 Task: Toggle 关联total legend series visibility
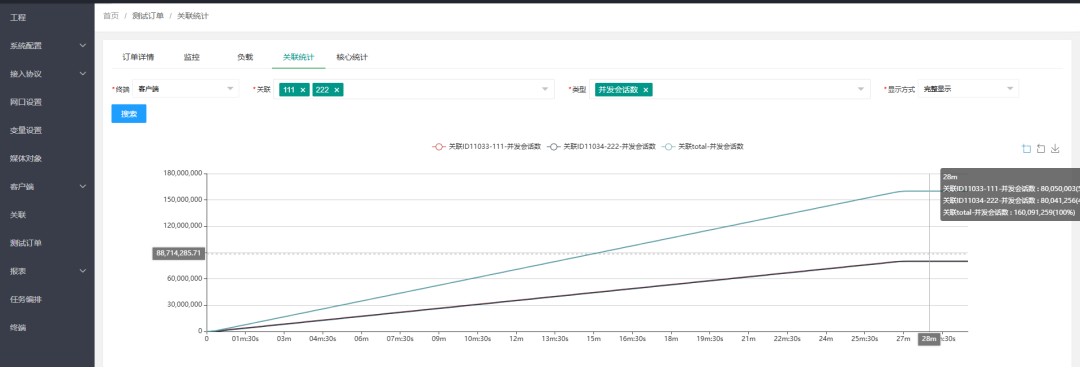tap(703, 147)
